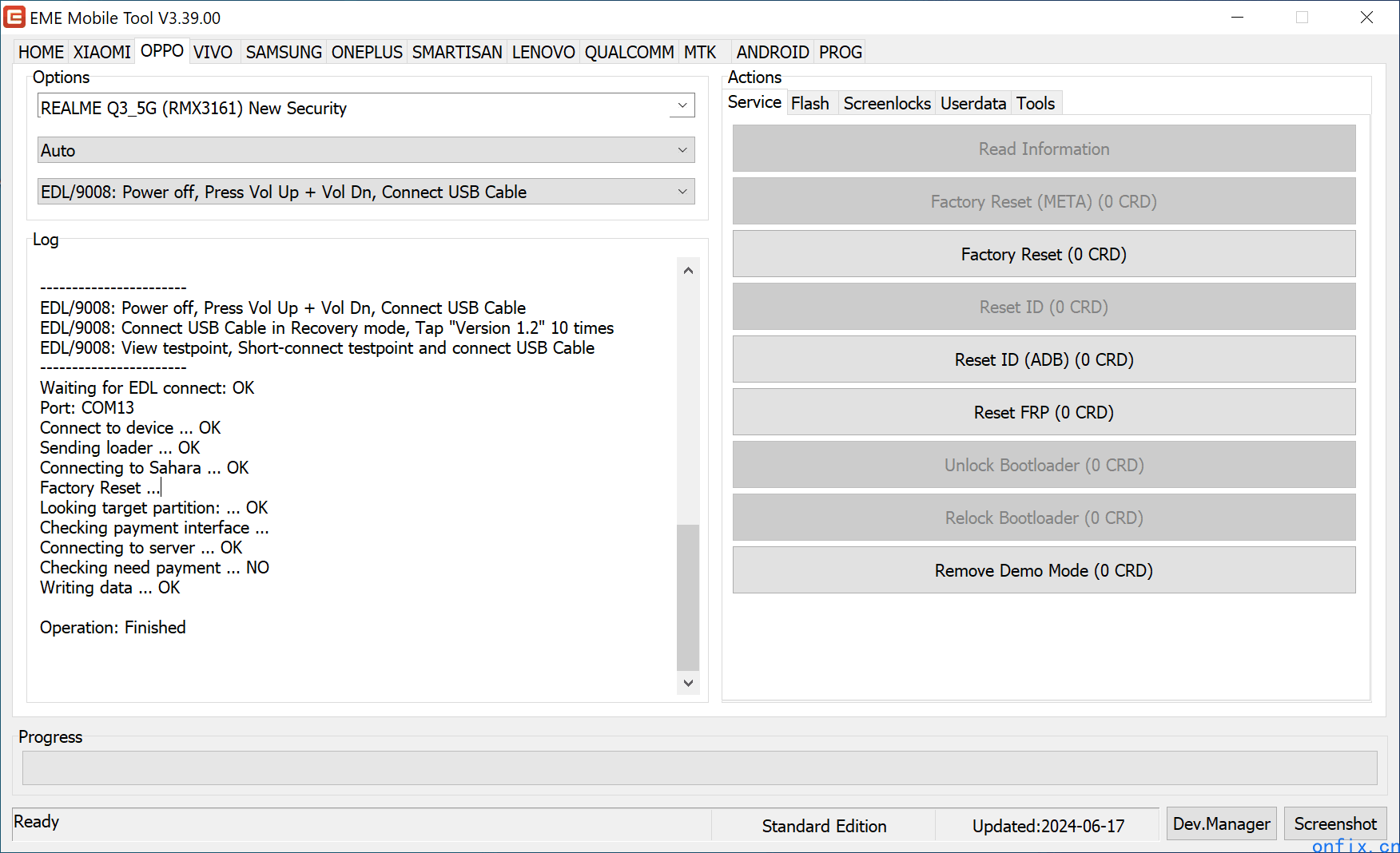Click 'Connecting to server ... OK' line
The width and height of the screenshot is (1400, 853).
pos(141,548)
